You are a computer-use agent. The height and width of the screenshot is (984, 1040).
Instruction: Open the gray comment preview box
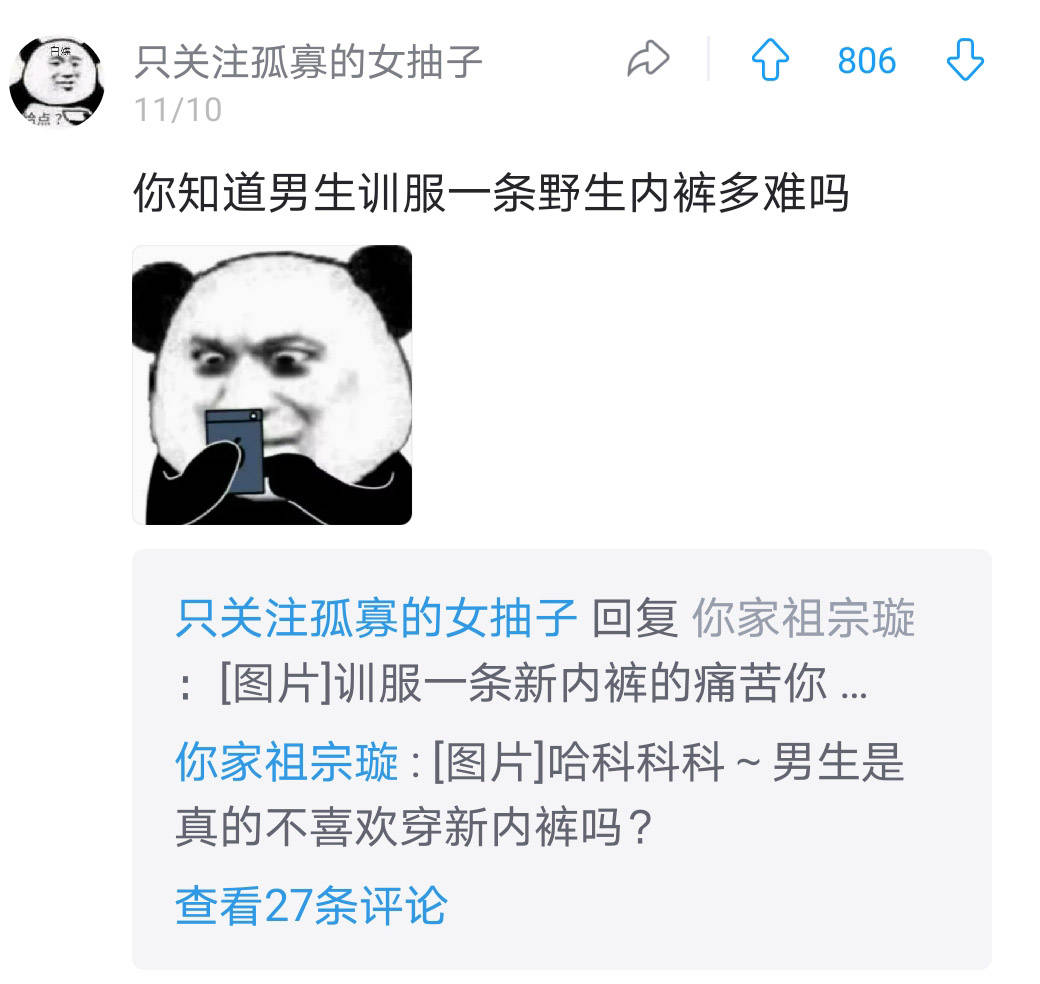point(562,759)
